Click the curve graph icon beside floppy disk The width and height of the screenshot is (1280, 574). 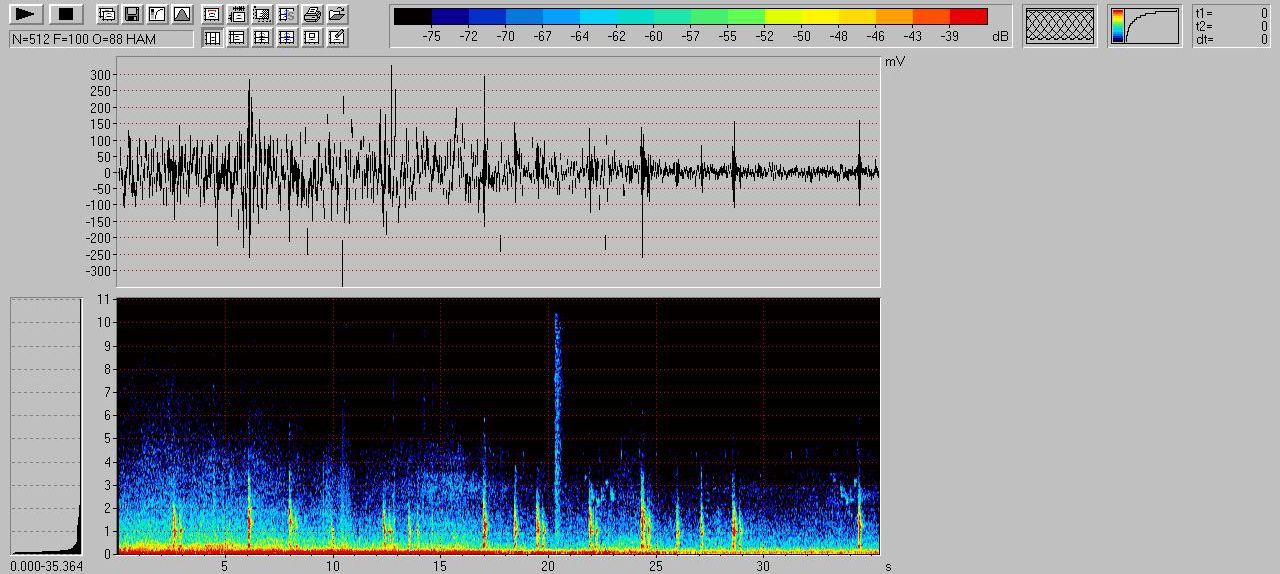tap(156, 14)
